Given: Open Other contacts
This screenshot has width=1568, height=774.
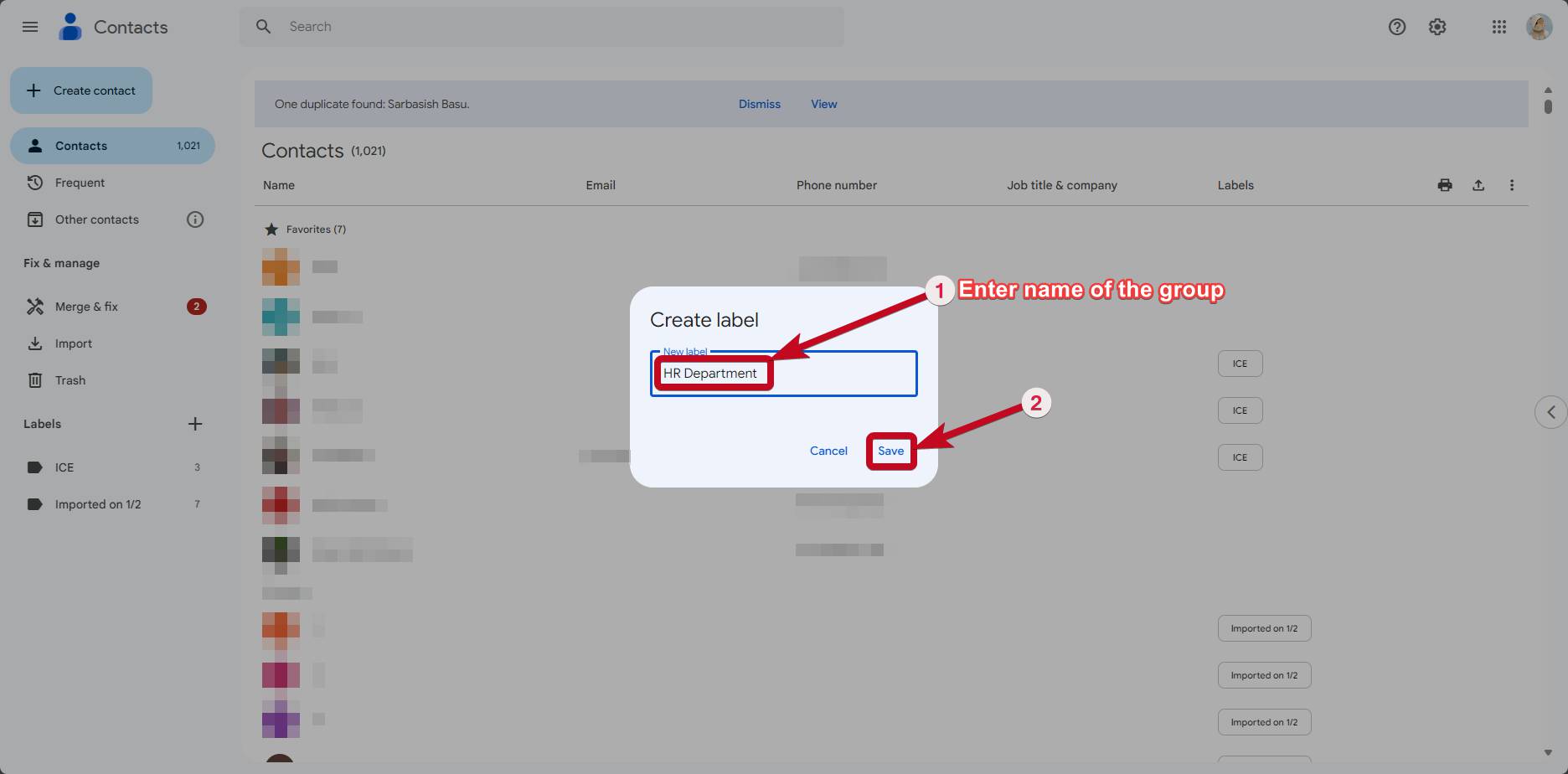Looking at the screenshot, I should 96,219.
